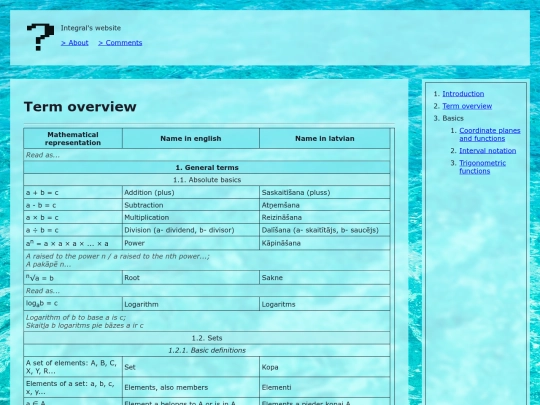540x405 pixels.
Task: Click the 'Set' cell
Action: pos(191,367)
